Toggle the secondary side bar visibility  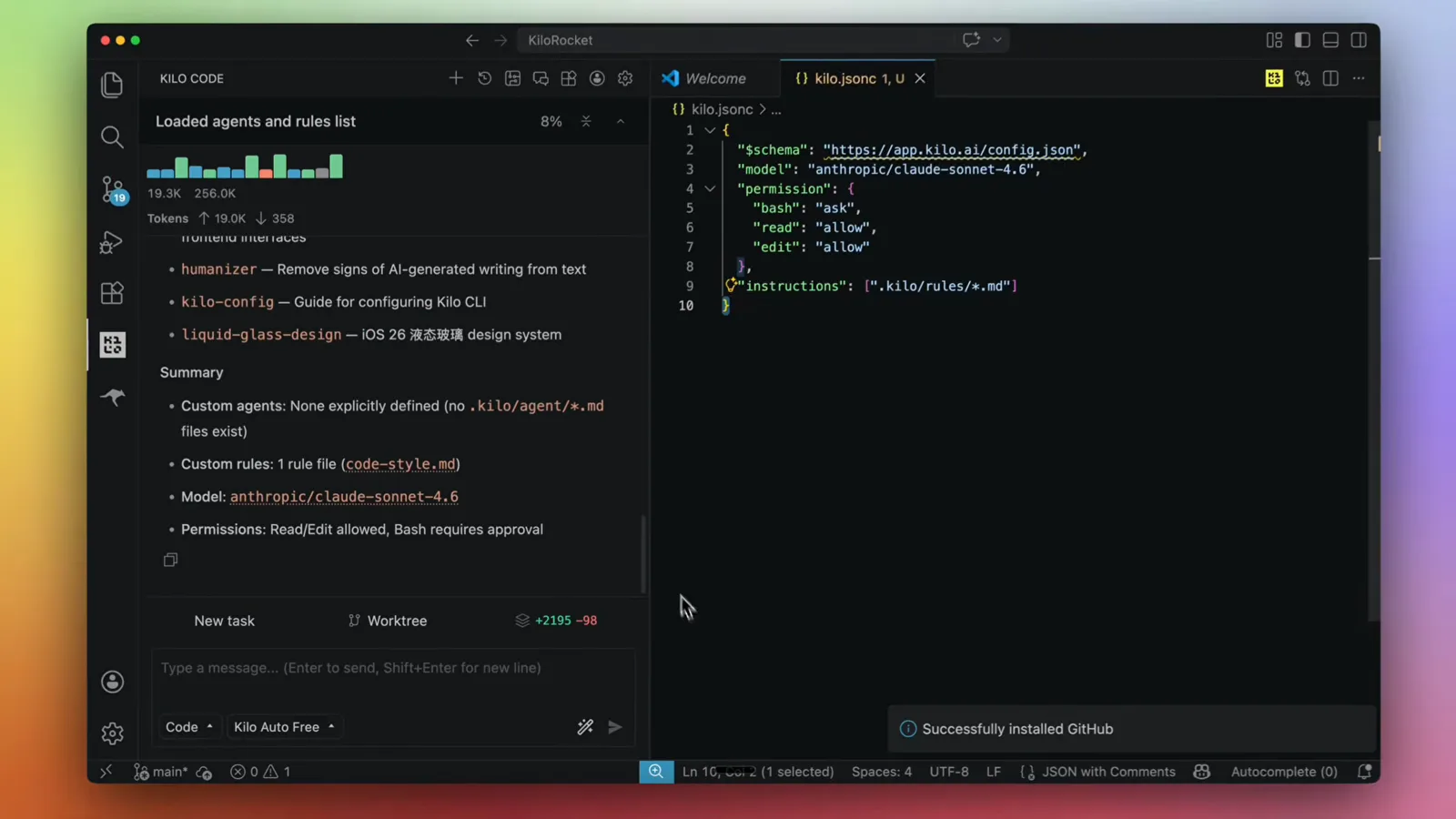(1359, 40)
